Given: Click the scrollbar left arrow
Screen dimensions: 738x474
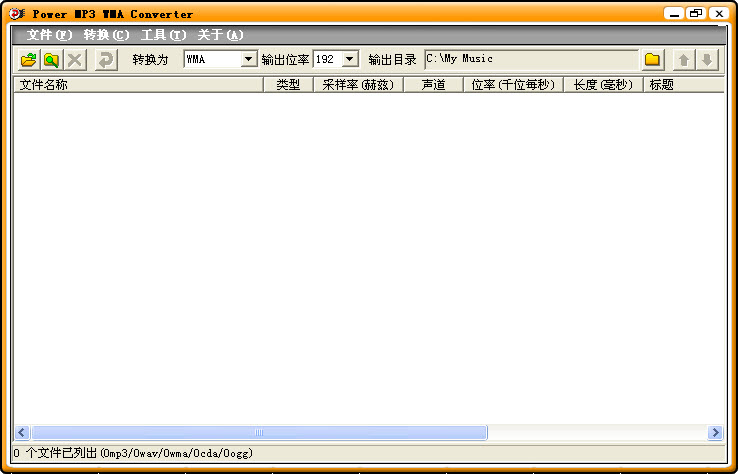Looking at the screenshot, I should [x=22, y=432].
